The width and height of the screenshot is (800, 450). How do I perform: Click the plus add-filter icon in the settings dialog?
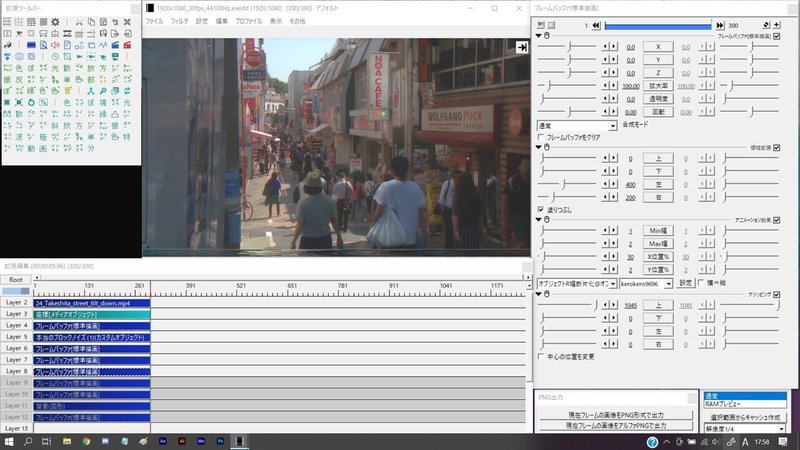tap(777, 25)
